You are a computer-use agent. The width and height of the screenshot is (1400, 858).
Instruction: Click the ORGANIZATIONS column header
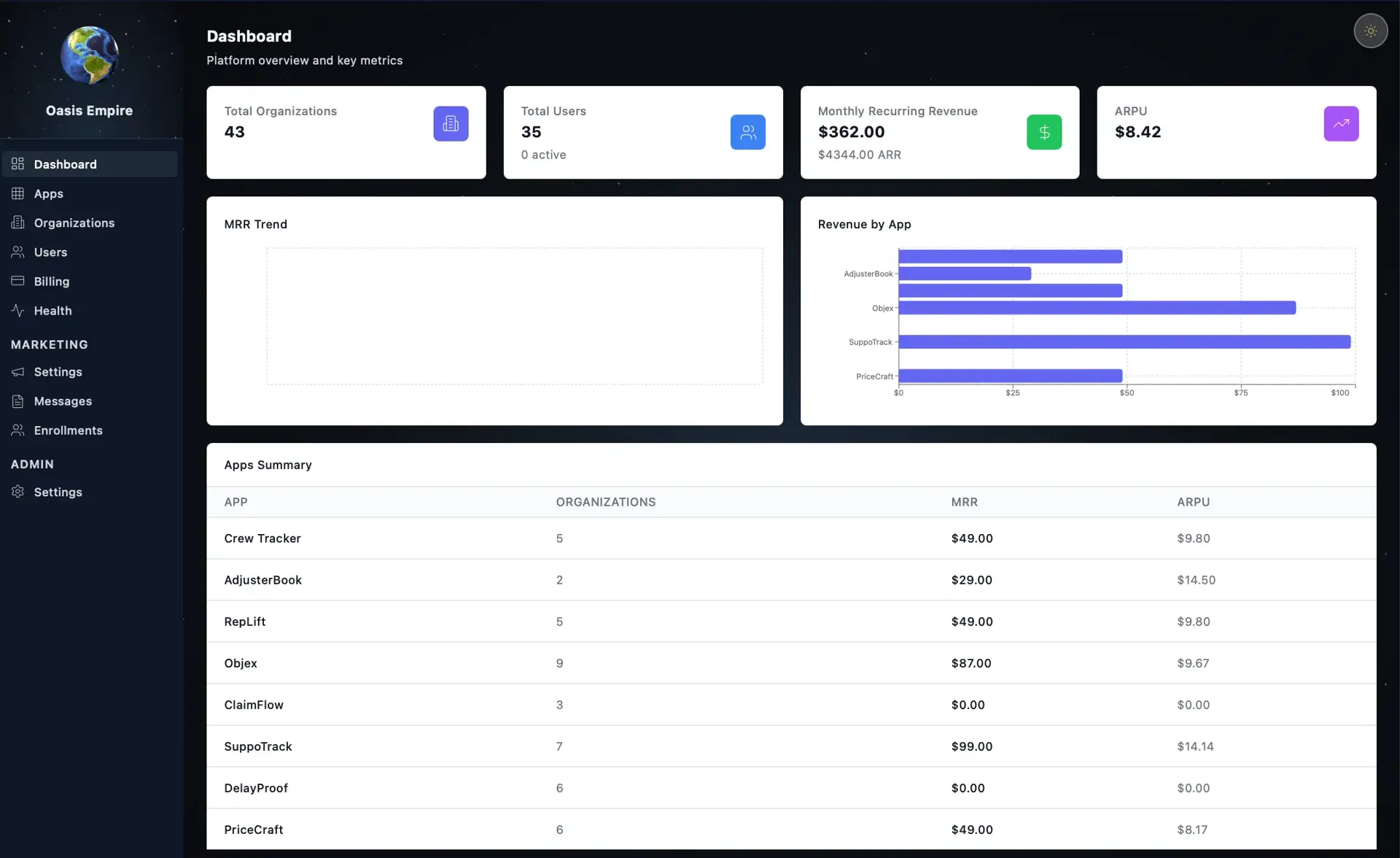pyautogui.click(x=605, y=502)
